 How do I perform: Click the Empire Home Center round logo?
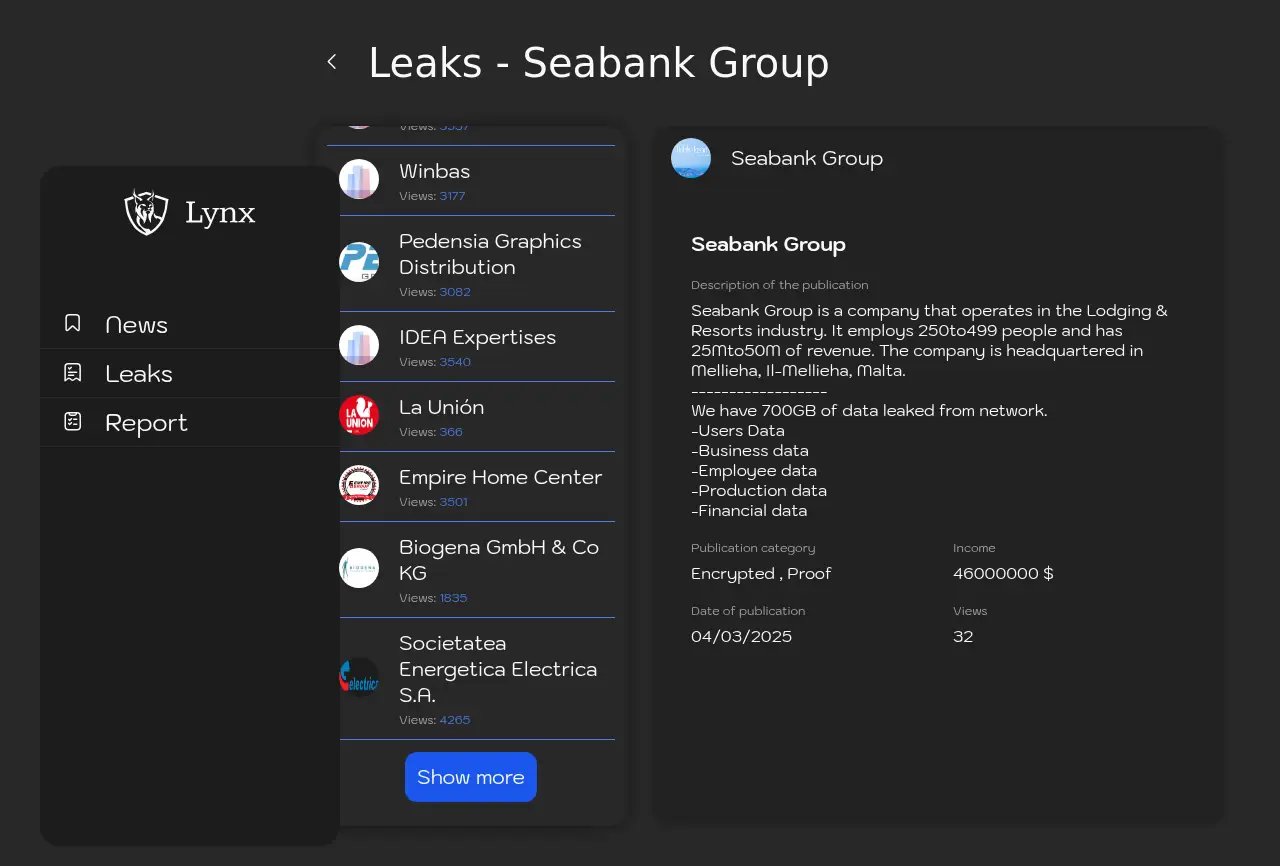[x=359, y=485]
